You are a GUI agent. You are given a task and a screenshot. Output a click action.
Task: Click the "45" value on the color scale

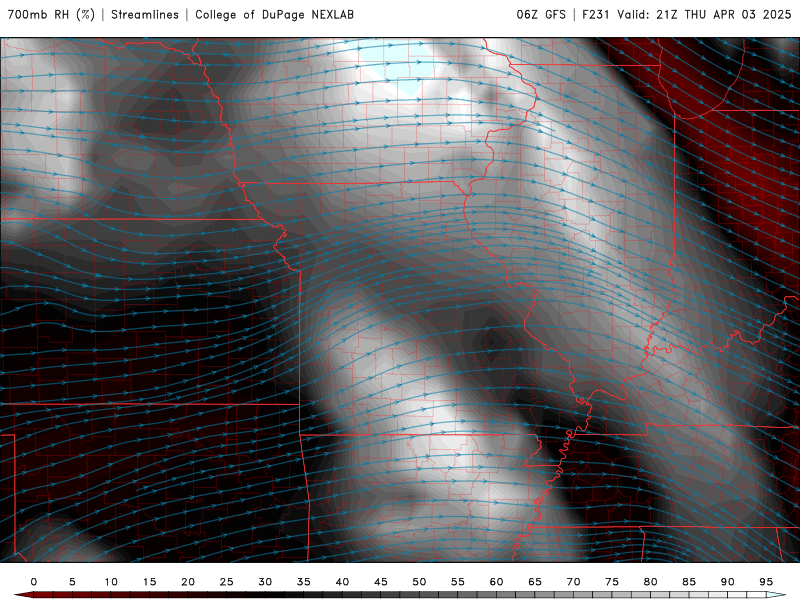[x=381, y=582]
